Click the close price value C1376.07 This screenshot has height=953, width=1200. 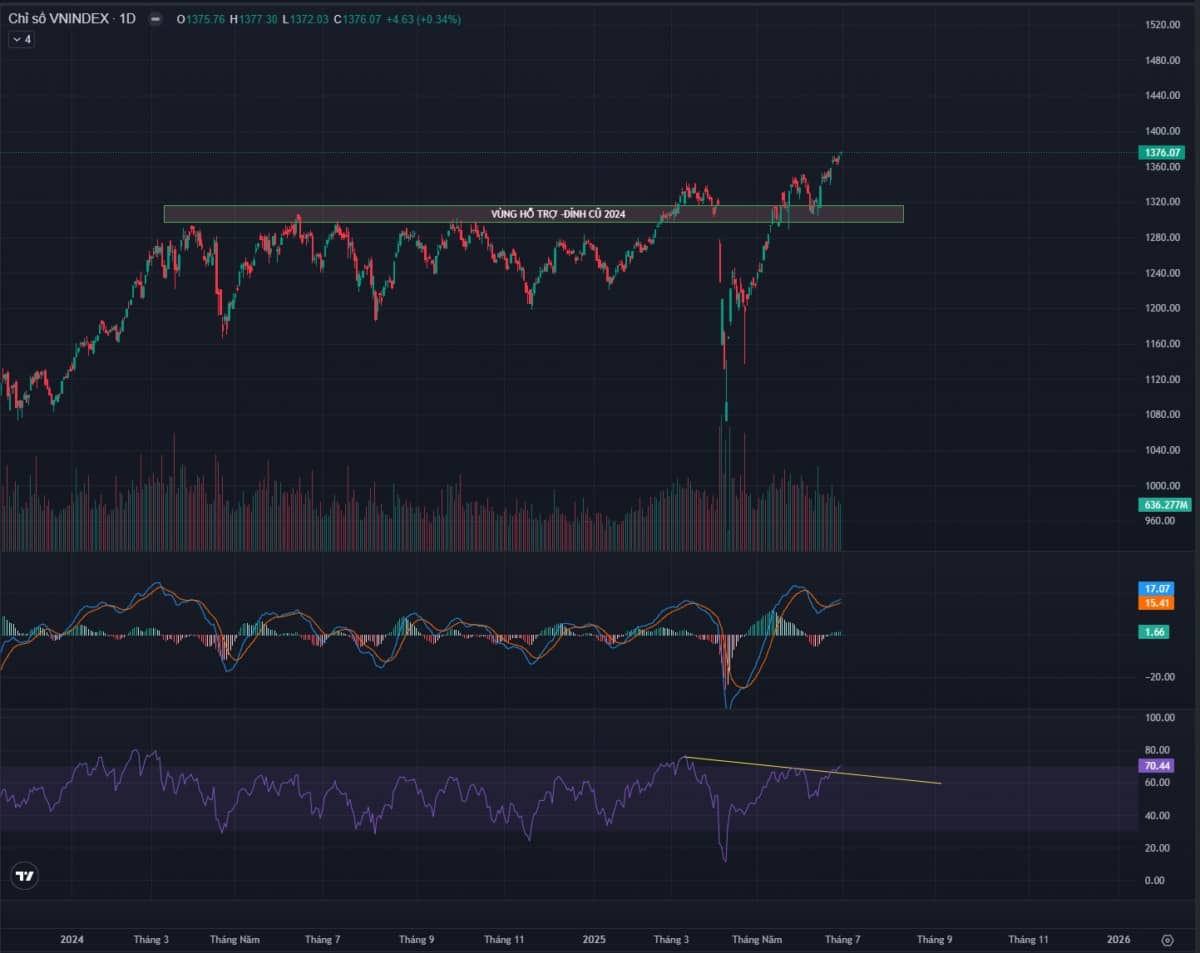pos(359,18)
